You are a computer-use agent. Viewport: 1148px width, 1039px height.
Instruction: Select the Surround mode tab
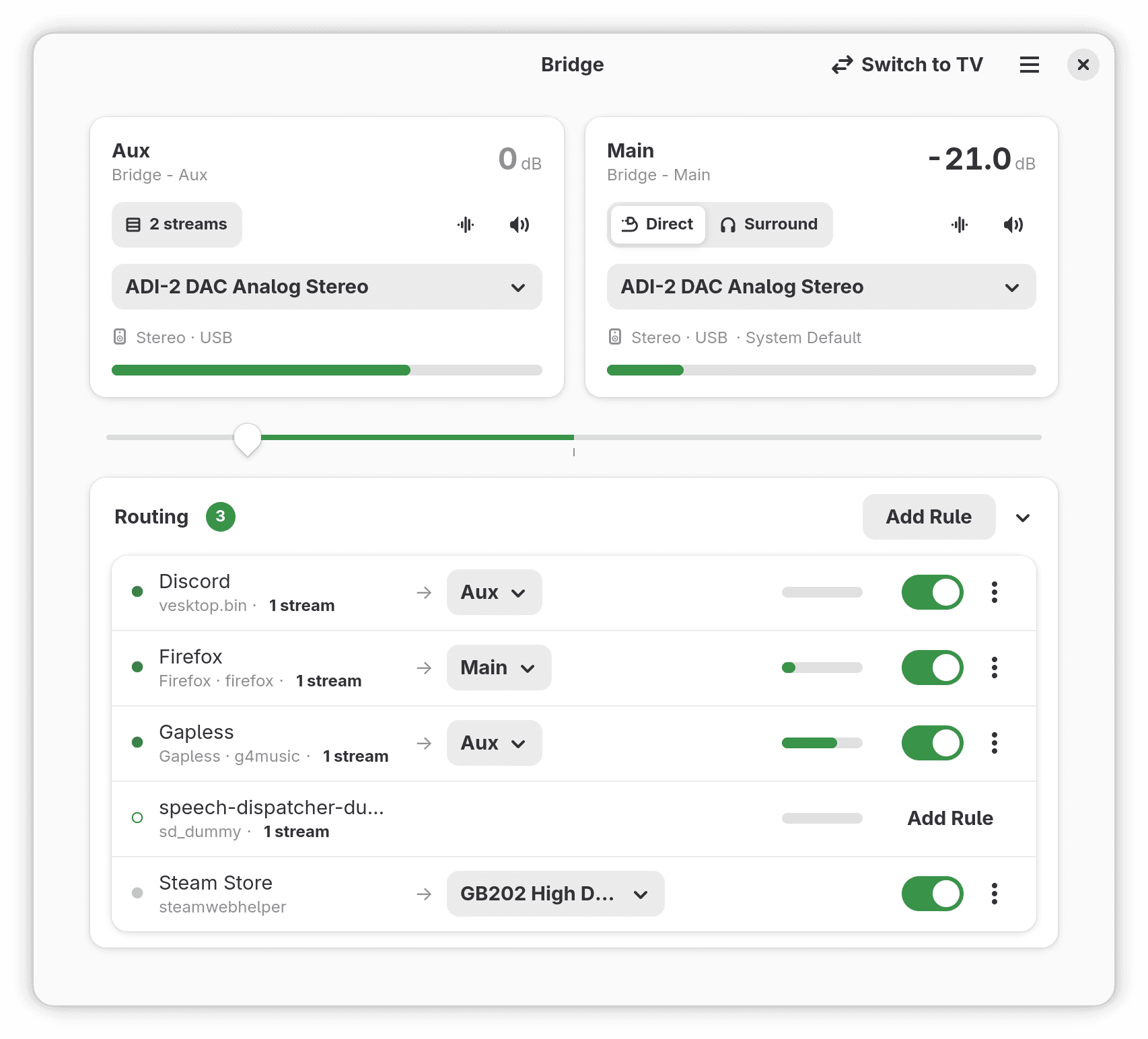click(769, 225)
